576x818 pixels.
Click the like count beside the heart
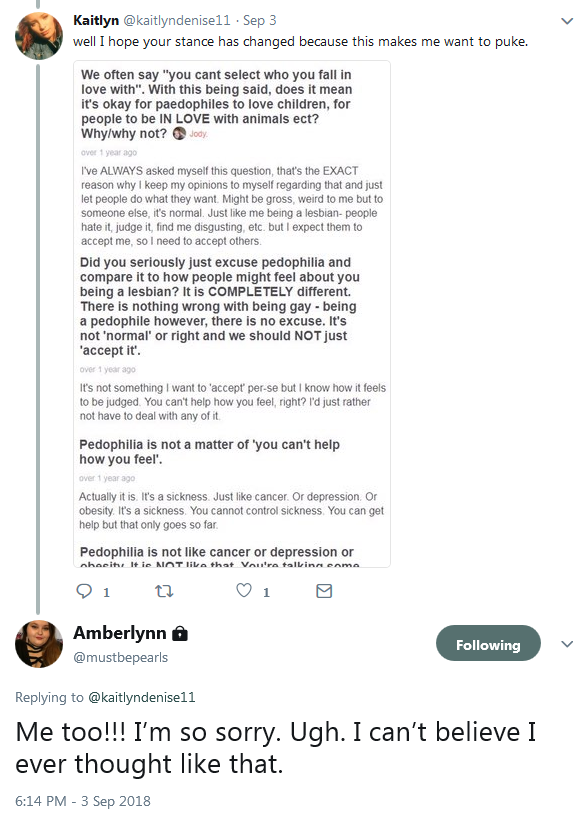click(x=266, y=592)
